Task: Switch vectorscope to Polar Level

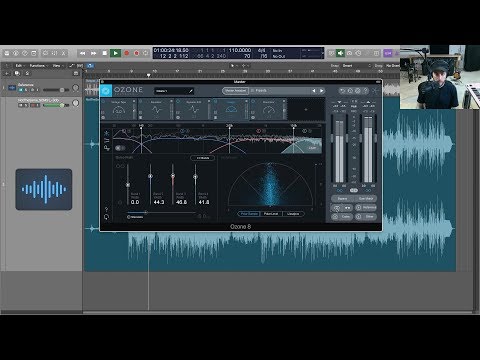Action: coord(271,214)
